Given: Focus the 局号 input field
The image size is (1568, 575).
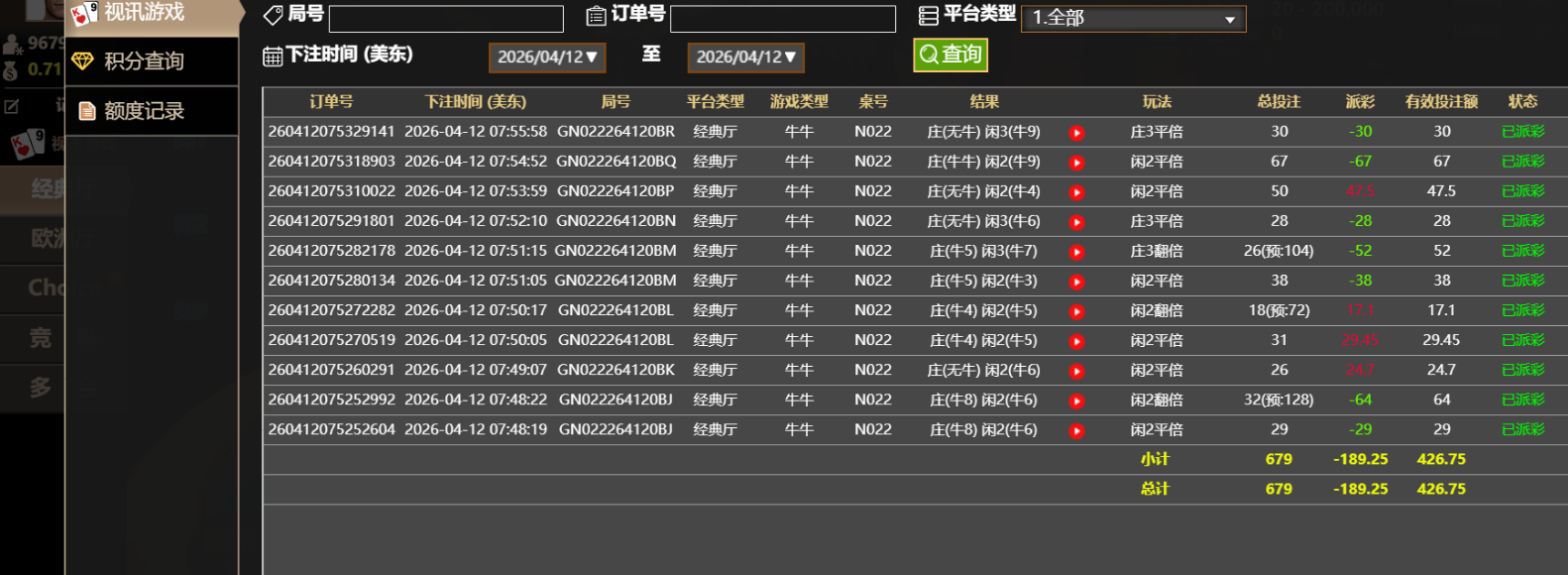Looking at the screenshot, I should pos(446,19).
